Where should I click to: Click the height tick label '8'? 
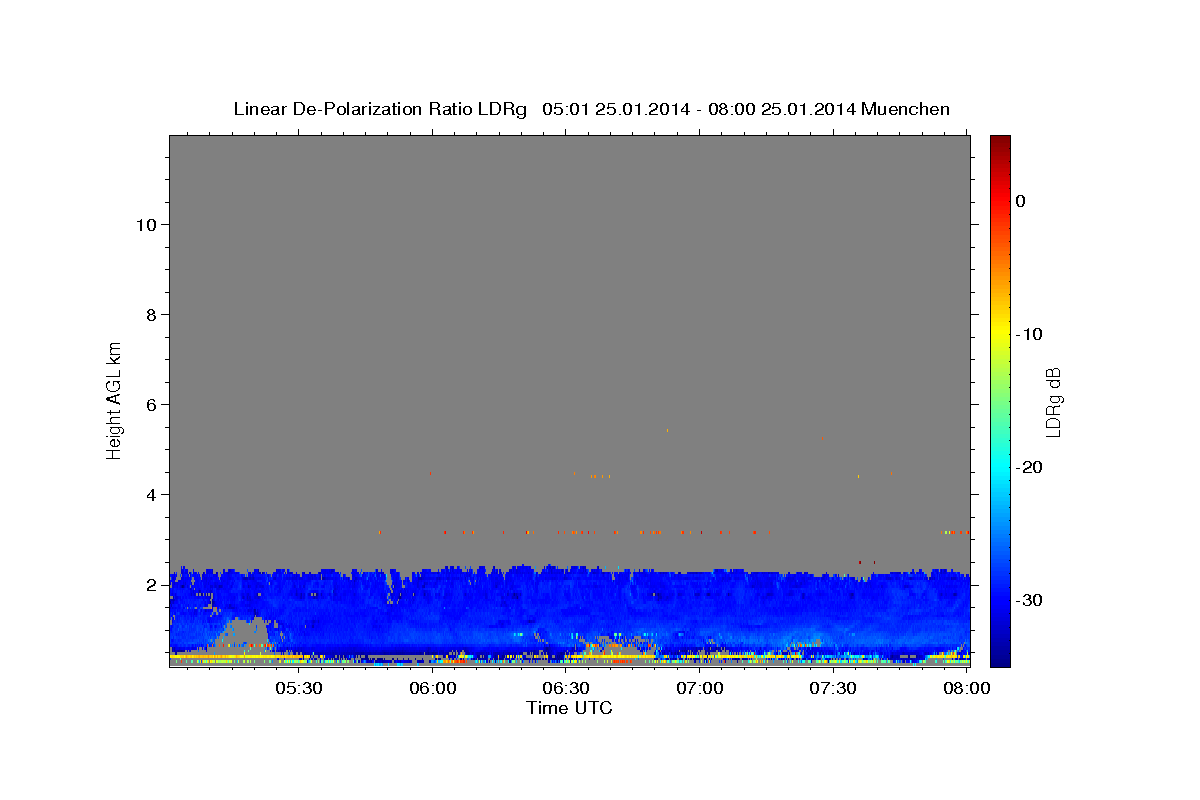152,315
